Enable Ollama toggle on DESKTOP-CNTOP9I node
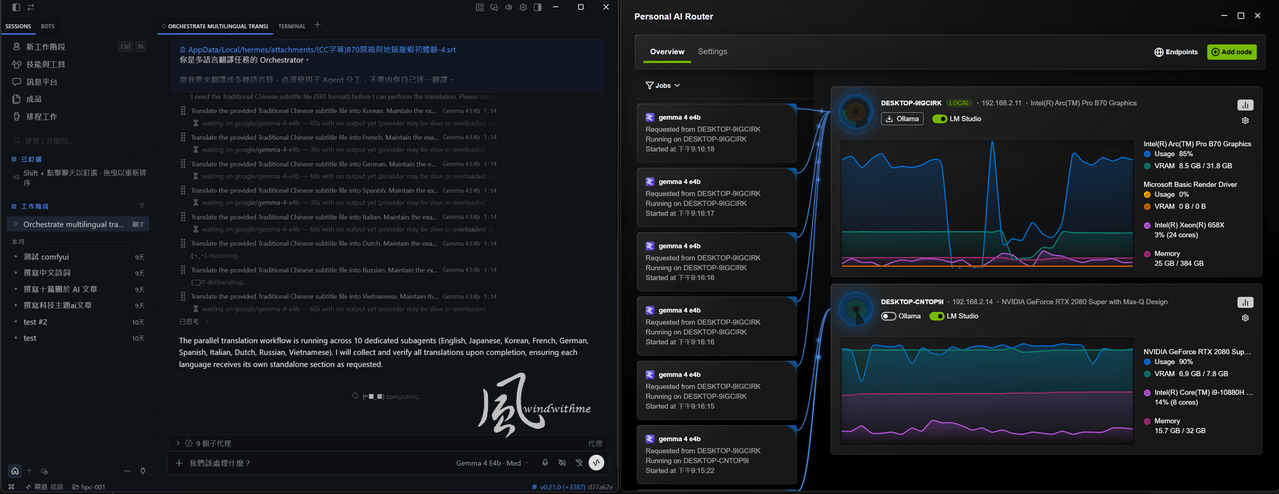The width and height of the screenshot is (1279, 494). pyautogui.click(x=888, y=316)
